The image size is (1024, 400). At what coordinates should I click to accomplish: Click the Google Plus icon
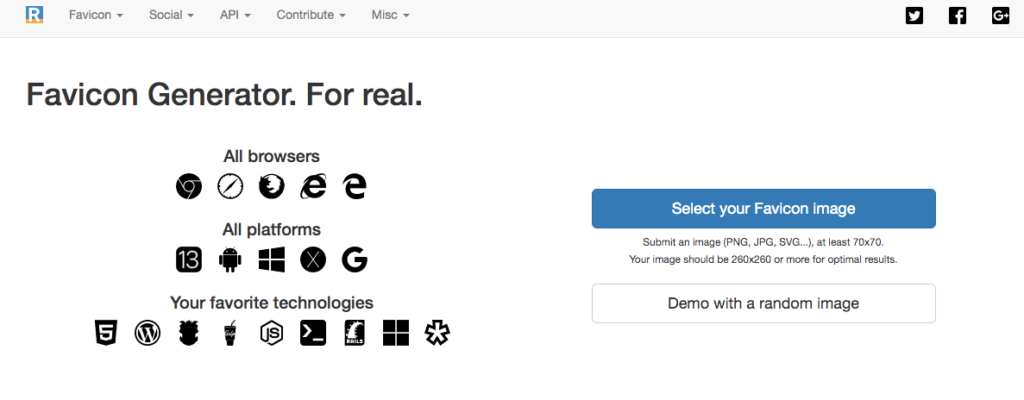(x=1000, y=15)
